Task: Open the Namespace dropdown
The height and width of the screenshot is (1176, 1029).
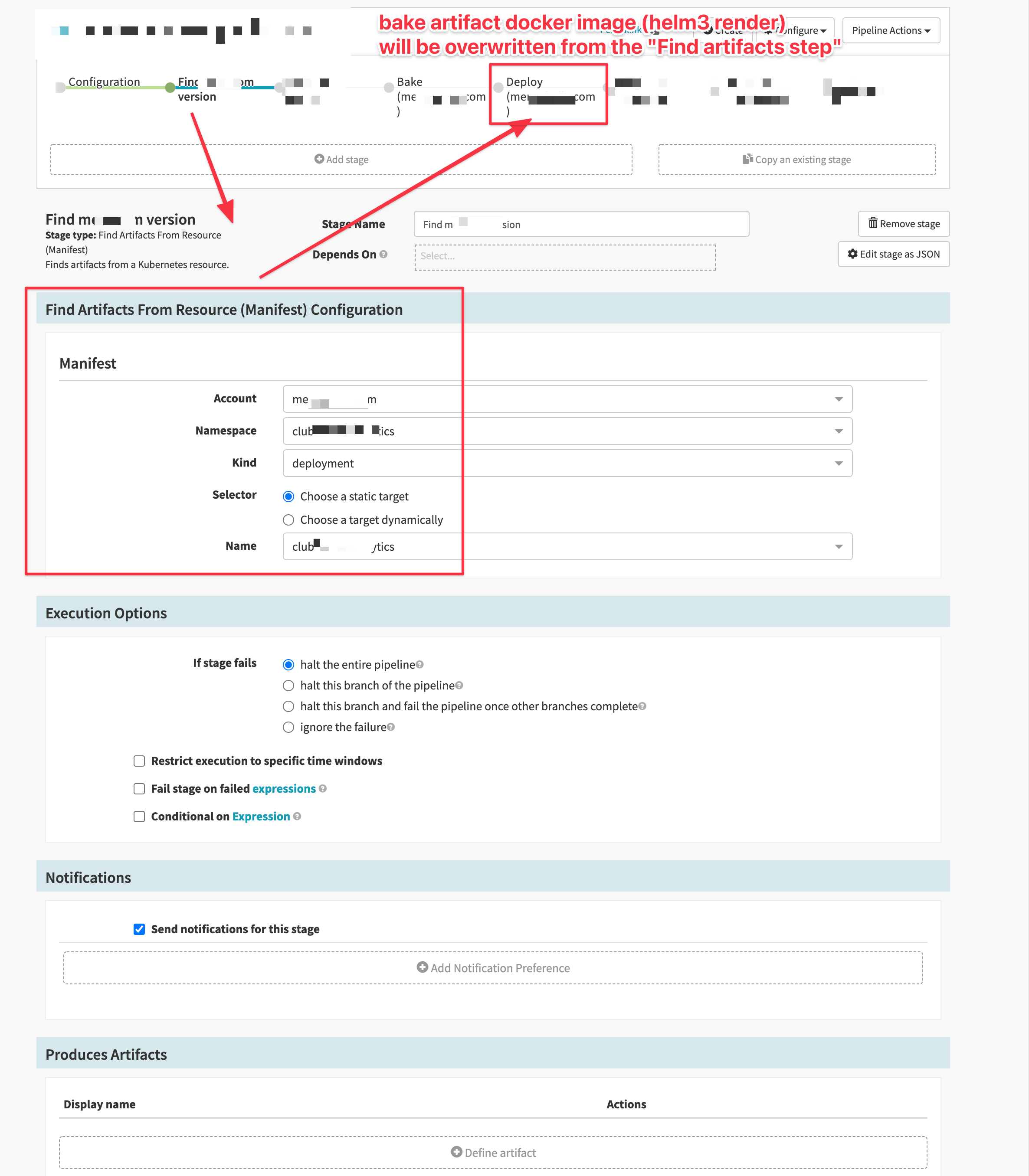Action: [x=567, y=431]
